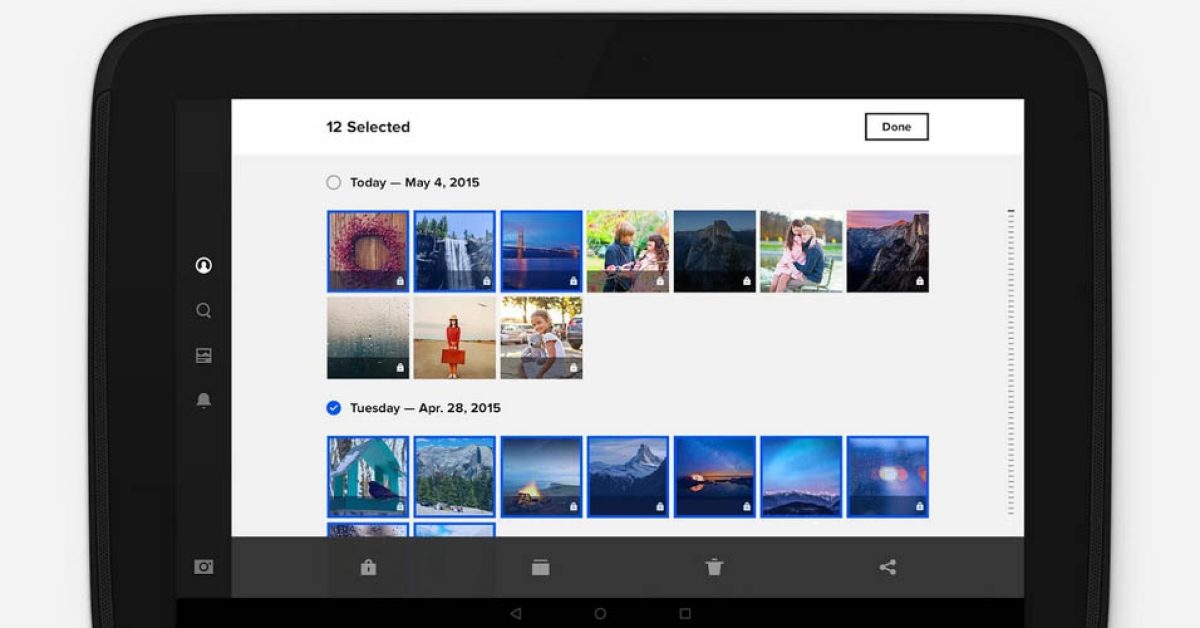Viewport: 1200px width, 628px height.
Task: Delete selected photos with trash icon
Action: 714,568
